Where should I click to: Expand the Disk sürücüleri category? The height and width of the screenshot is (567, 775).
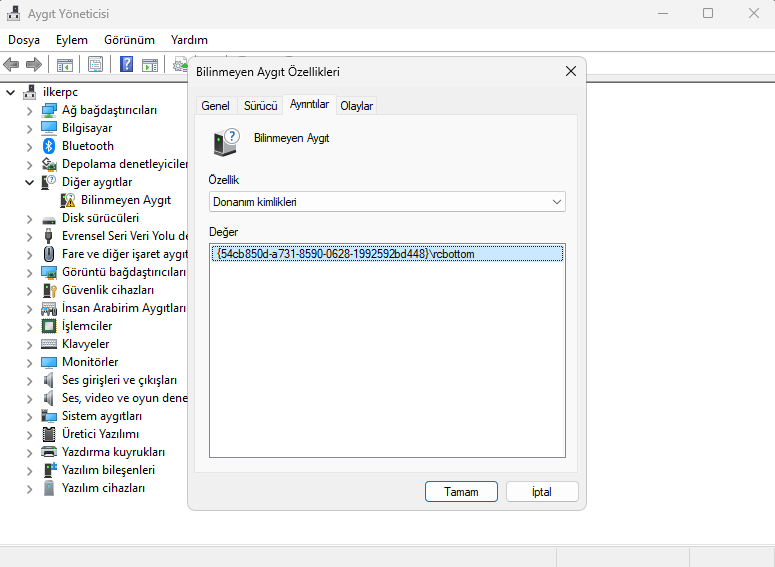29,219
